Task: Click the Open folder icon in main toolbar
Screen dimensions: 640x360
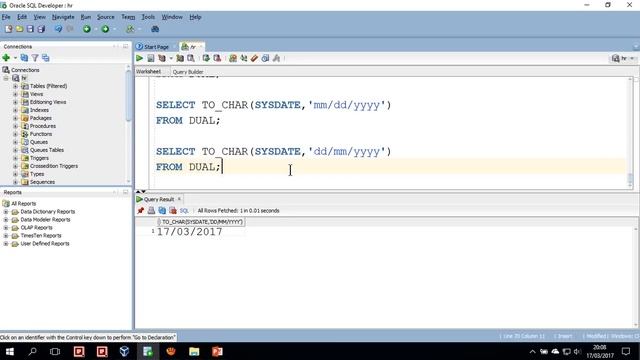Action: (19, 29)
